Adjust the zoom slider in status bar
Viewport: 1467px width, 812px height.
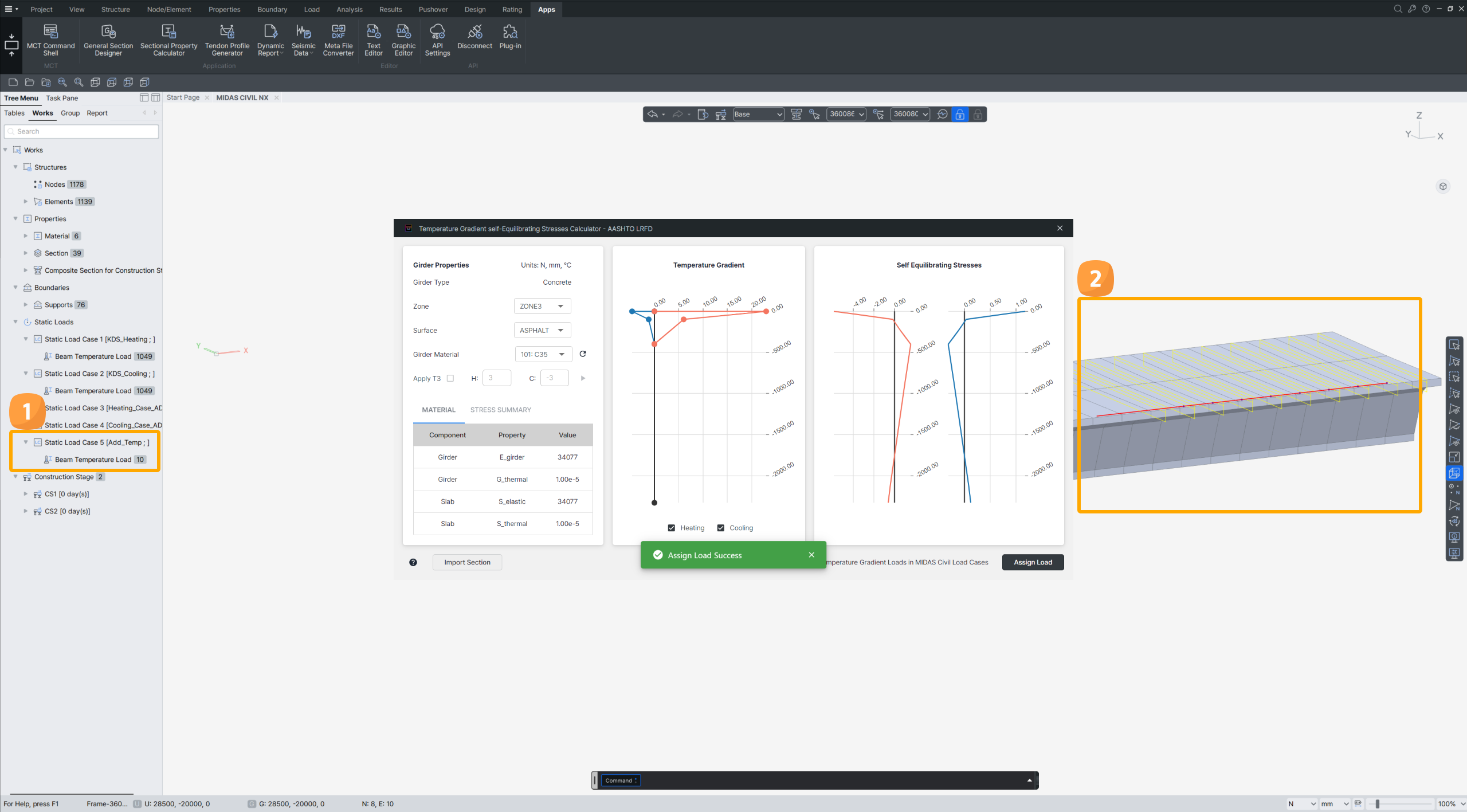tap(1378, 804)
